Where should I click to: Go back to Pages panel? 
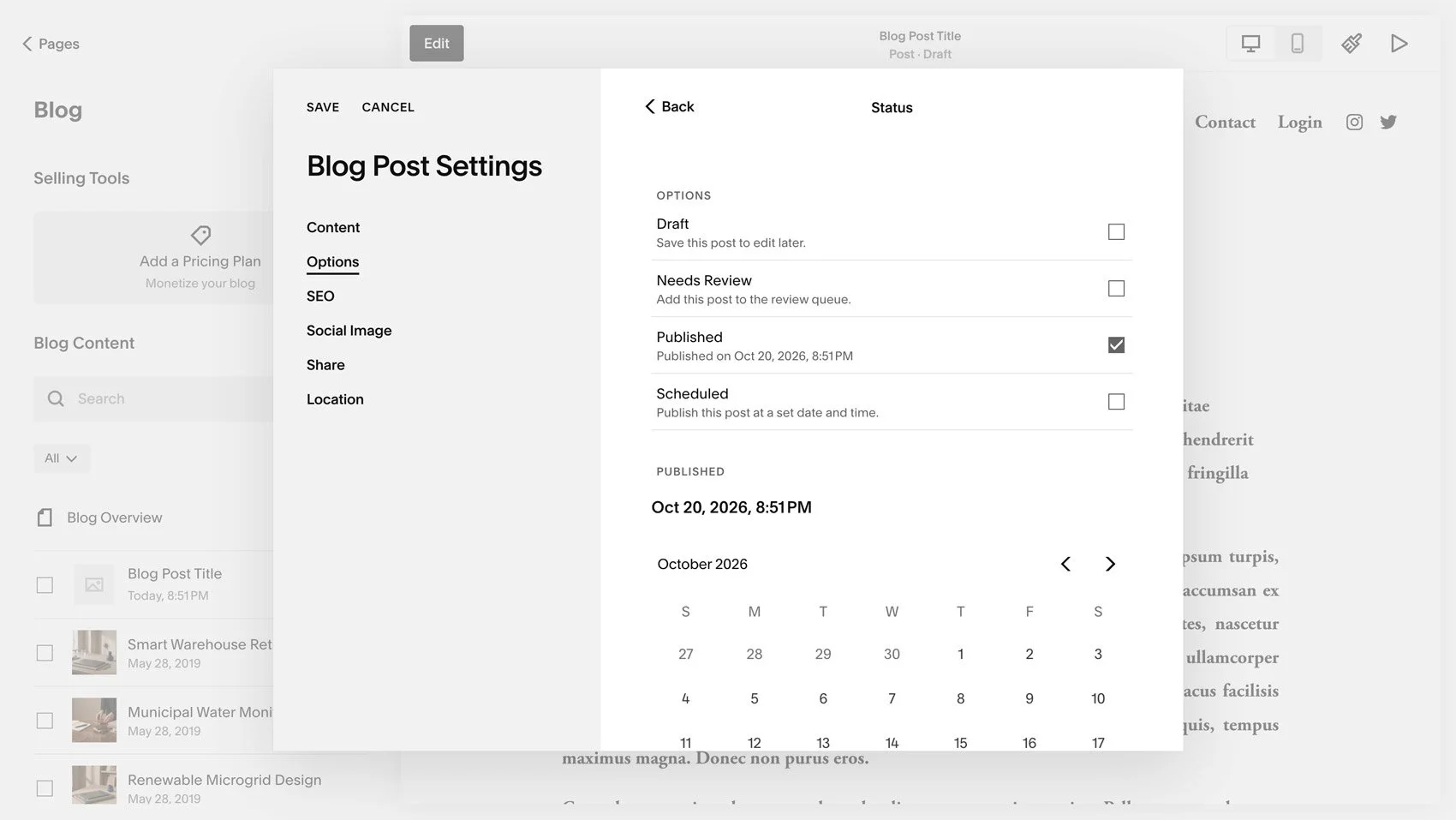coord(51,44)
